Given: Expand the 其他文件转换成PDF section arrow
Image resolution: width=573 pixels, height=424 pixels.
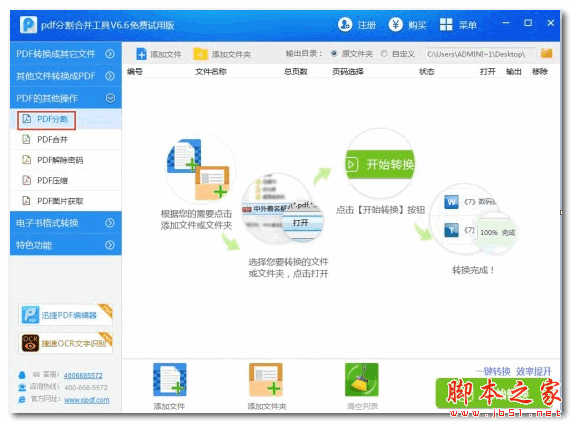Looking at the screenshot, I should click(x=110, y=76).
